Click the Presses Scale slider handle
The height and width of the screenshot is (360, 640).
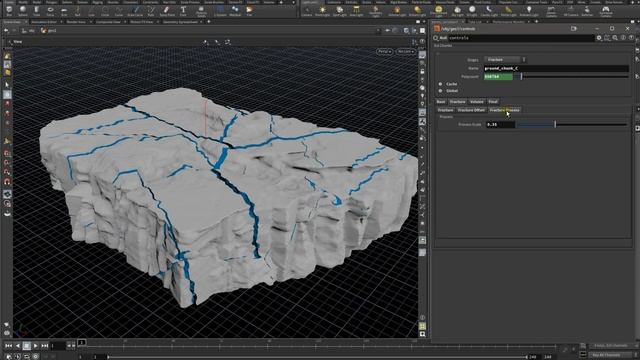tap(555, 124)
